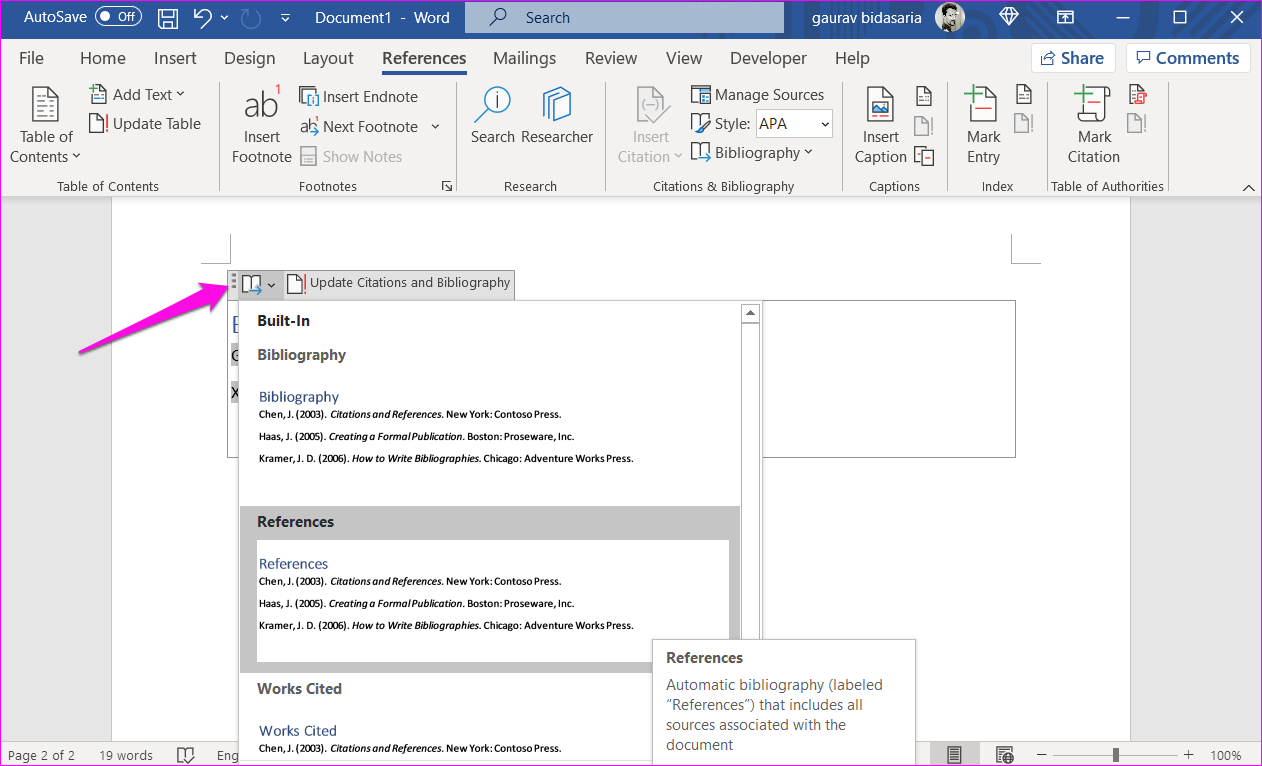This screenshot has height=766, width=1262.
Task: Open the 100% zoom level dialog
Action: pos(1226,755)
